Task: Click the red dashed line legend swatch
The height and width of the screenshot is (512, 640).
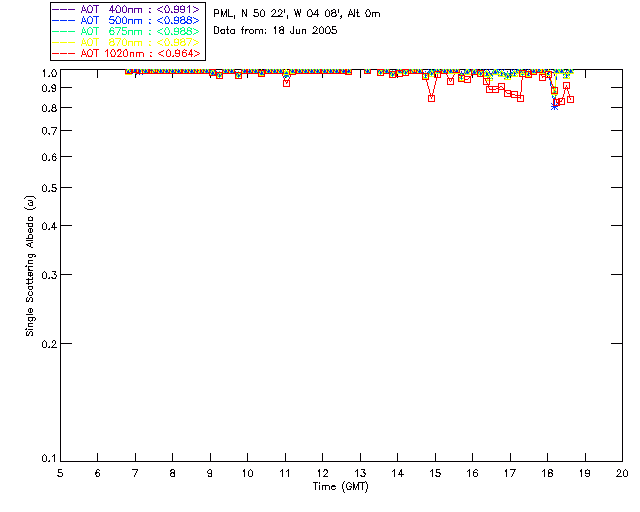Action: pyautogui.click(x=64, y=53)
